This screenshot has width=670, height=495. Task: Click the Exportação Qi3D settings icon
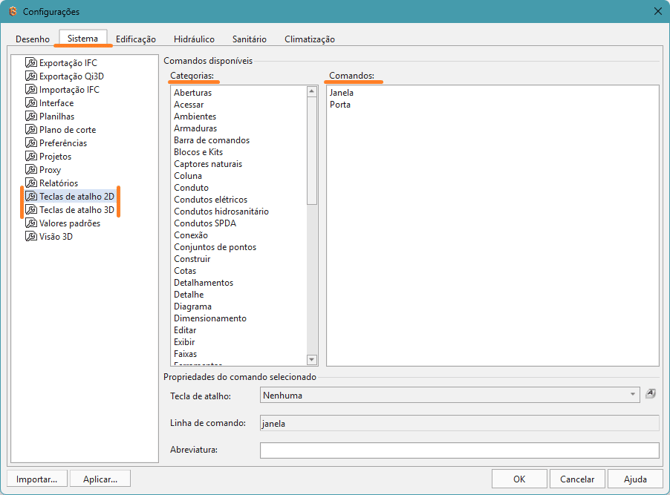pos(31,76)
